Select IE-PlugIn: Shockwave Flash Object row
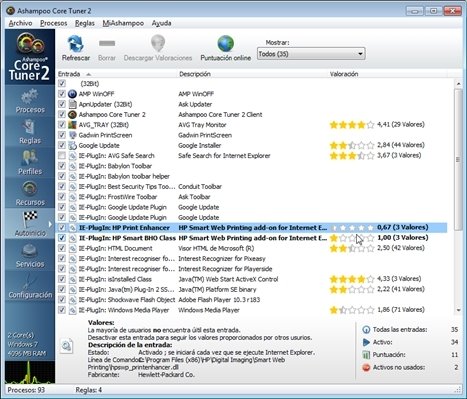 pos(252,300)
